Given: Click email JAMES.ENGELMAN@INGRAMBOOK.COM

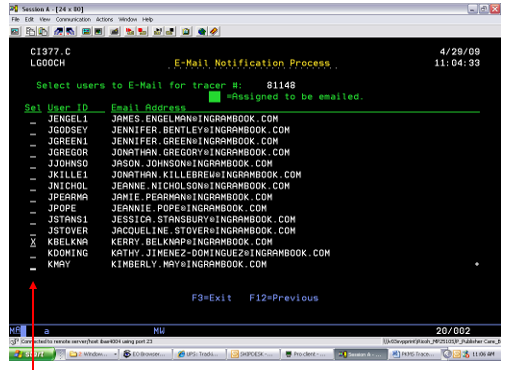Looking at the screenshot, I should coord(195,119).
